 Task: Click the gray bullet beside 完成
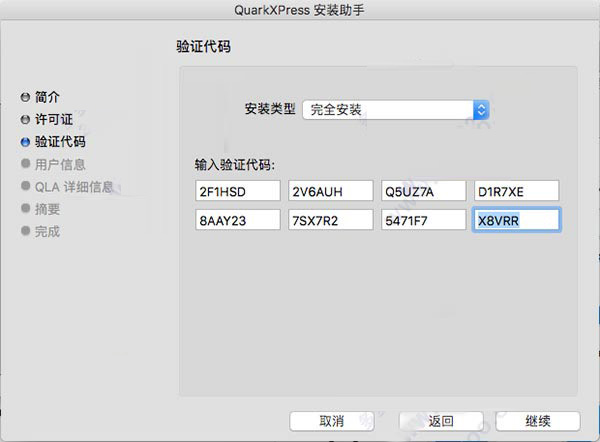pyautogui.click(x=25, y=231)
